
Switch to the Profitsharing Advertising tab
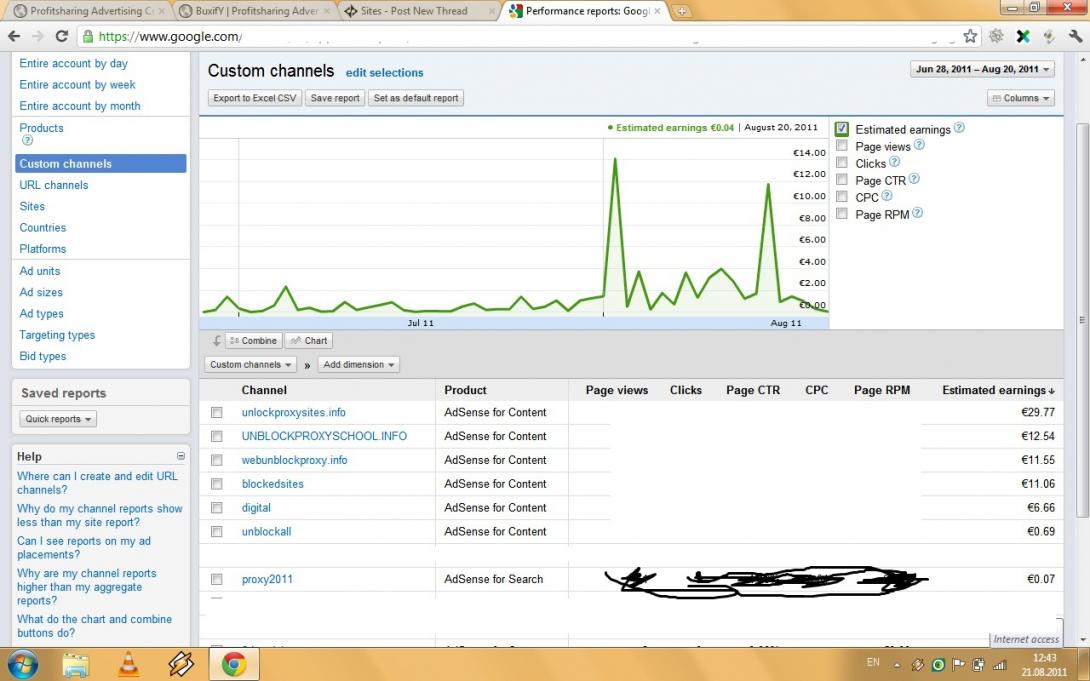click(89, 11)
